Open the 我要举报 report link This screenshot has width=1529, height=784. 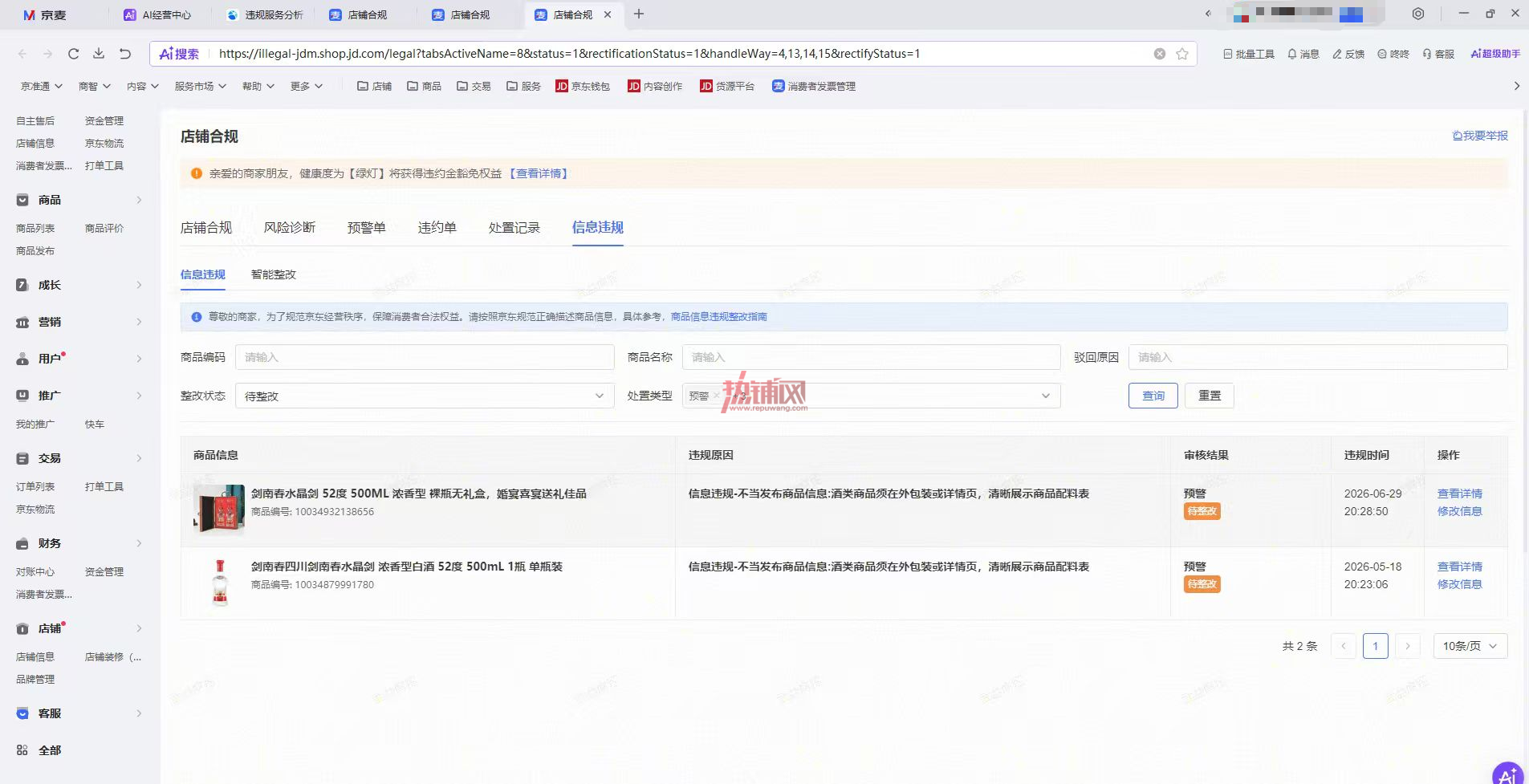coord(1480,136)
